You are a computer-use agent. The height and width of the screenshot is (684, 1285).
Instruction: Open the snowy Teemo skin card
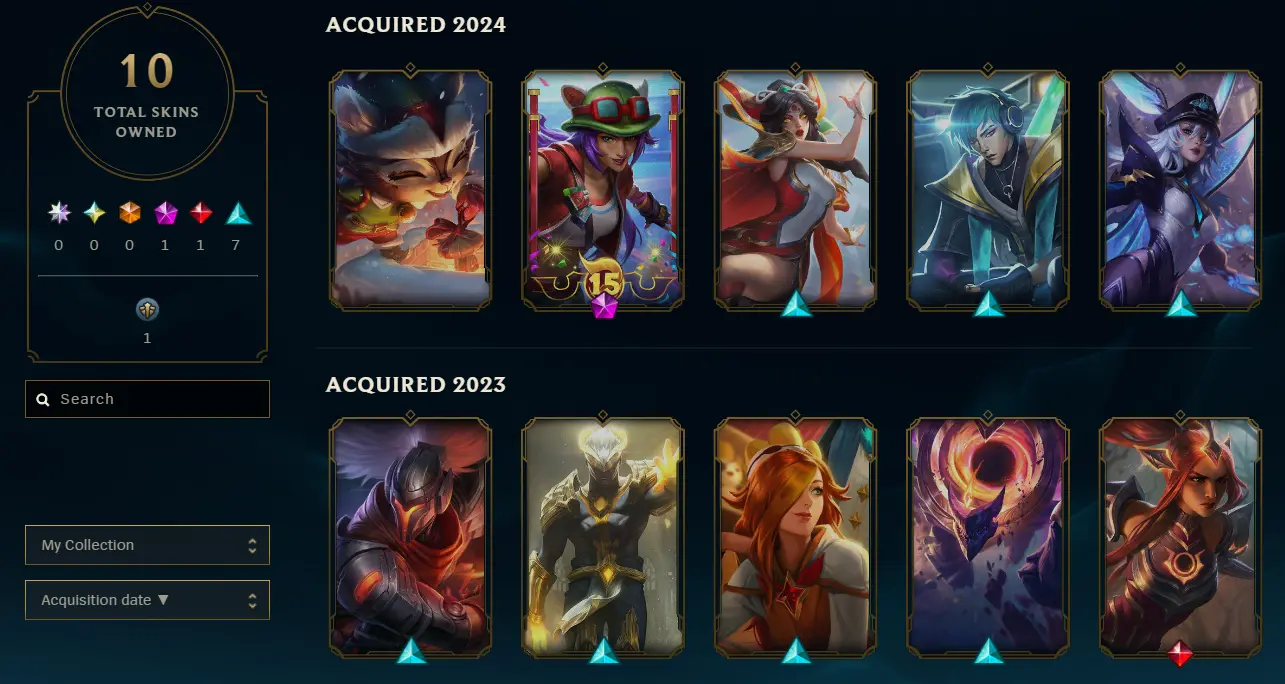[410, 188]
